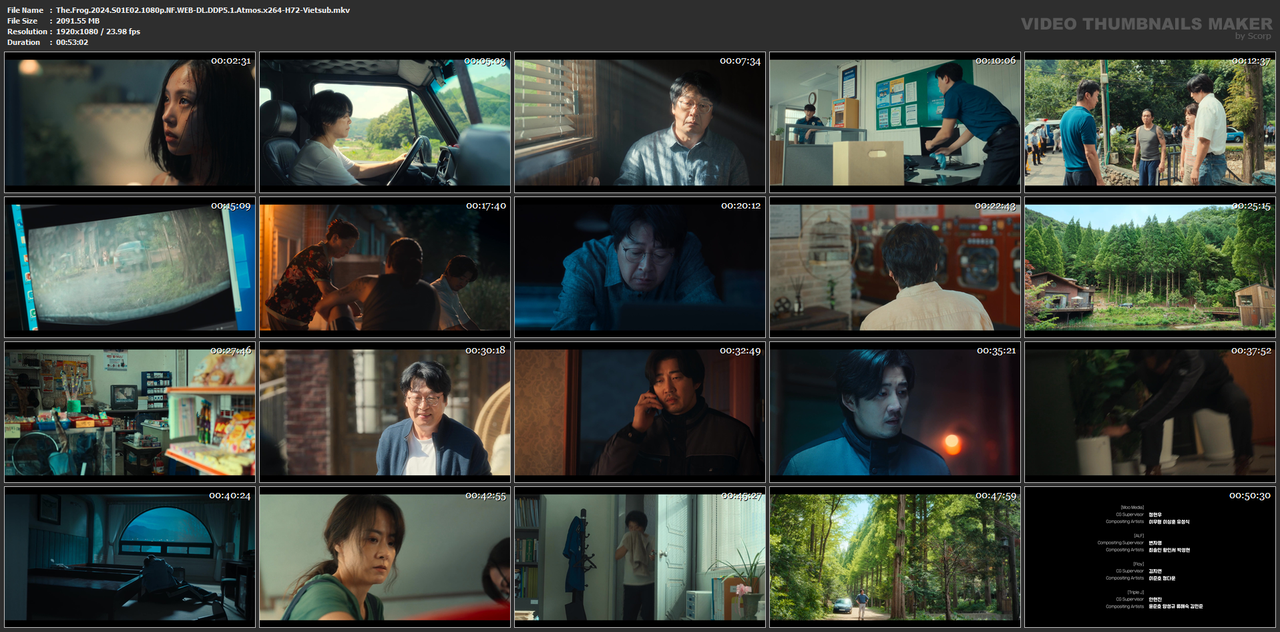Click the 'File Name' label
The image size is (1280, 632).
[x=25, y=9]
